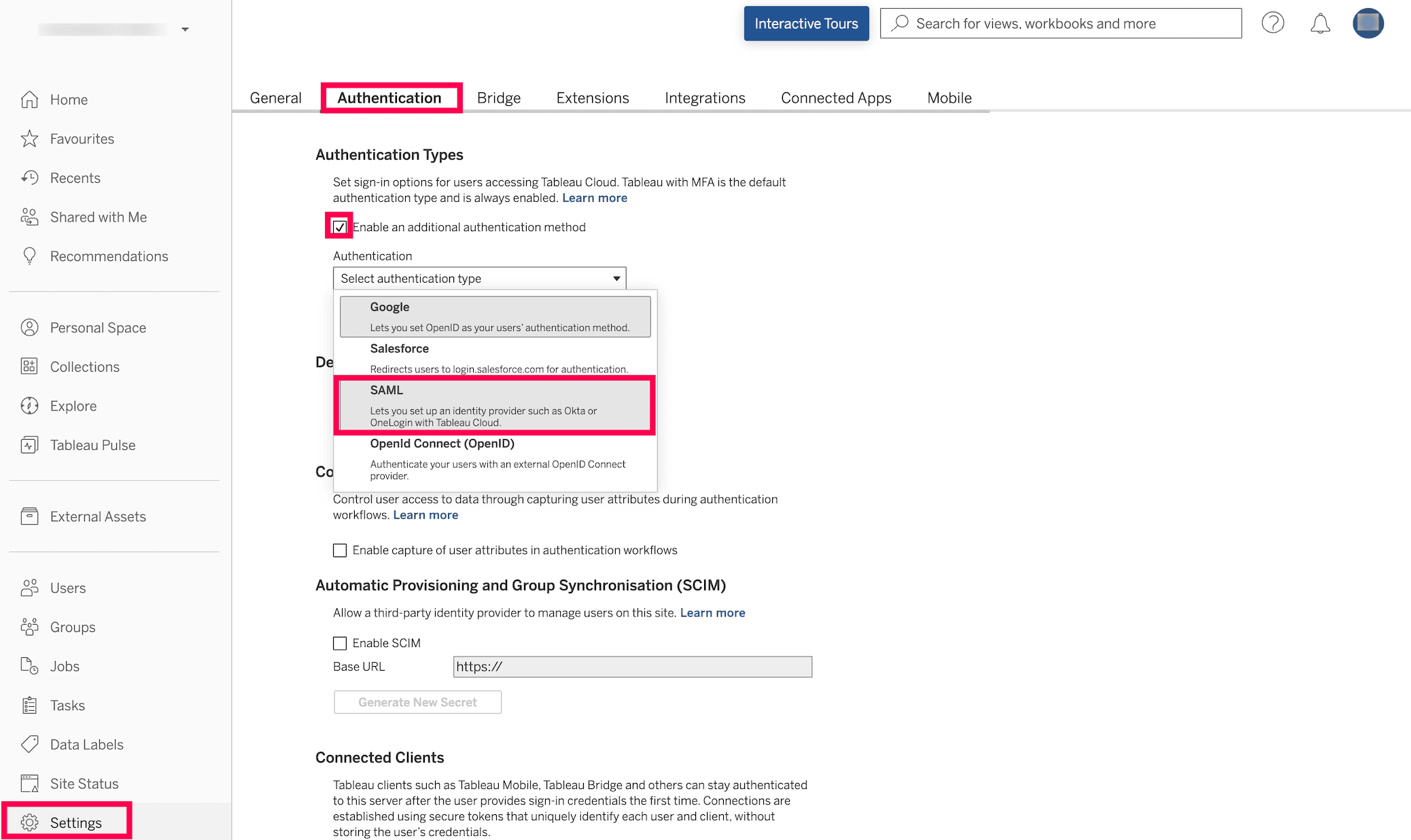This screenshot has width=1411, height=840.
Task: Enable capture of user attributes checkbox
Action: [x=340, y=550]
